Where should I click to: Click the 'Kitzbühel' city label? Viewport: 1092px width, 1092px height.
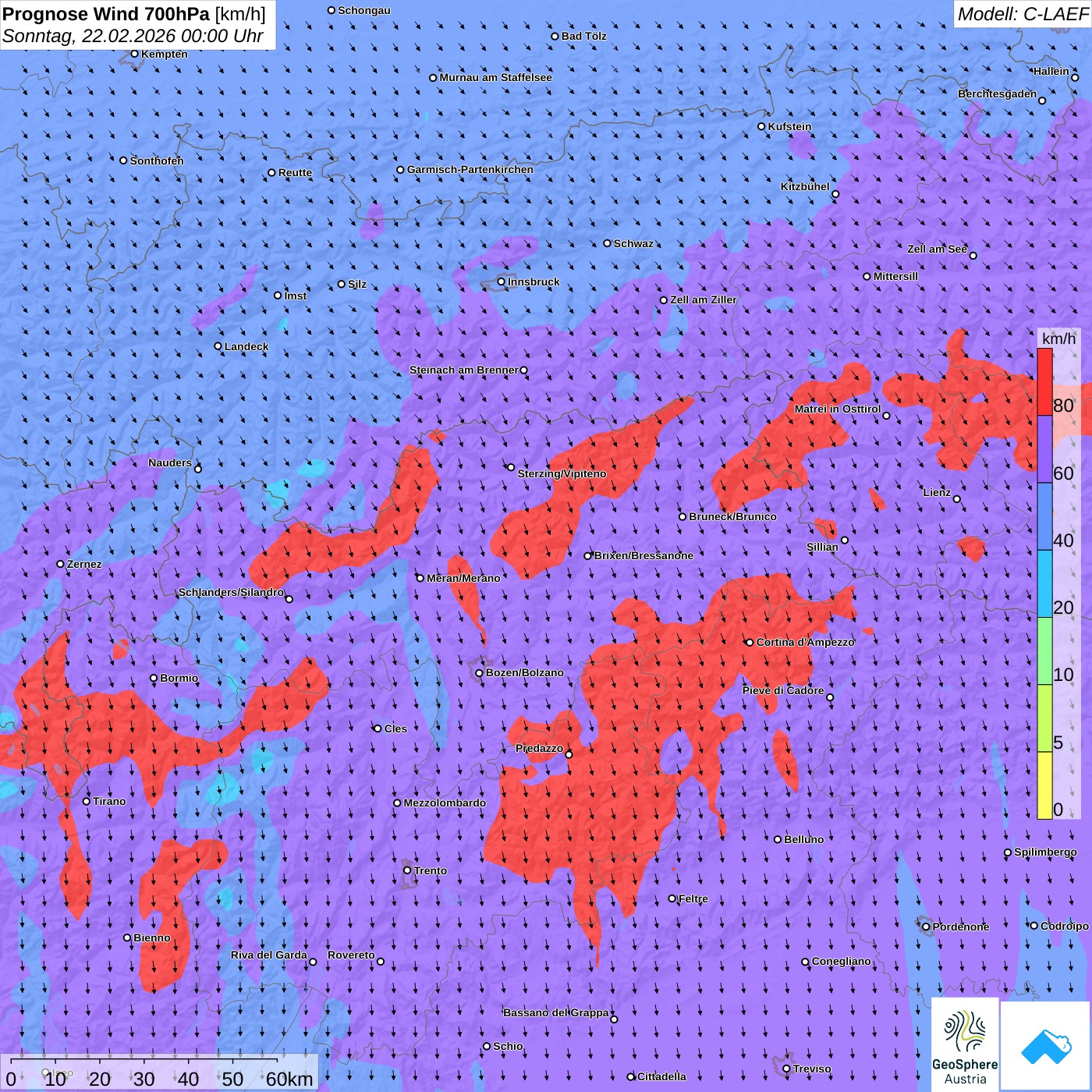(x=805, y=186)
